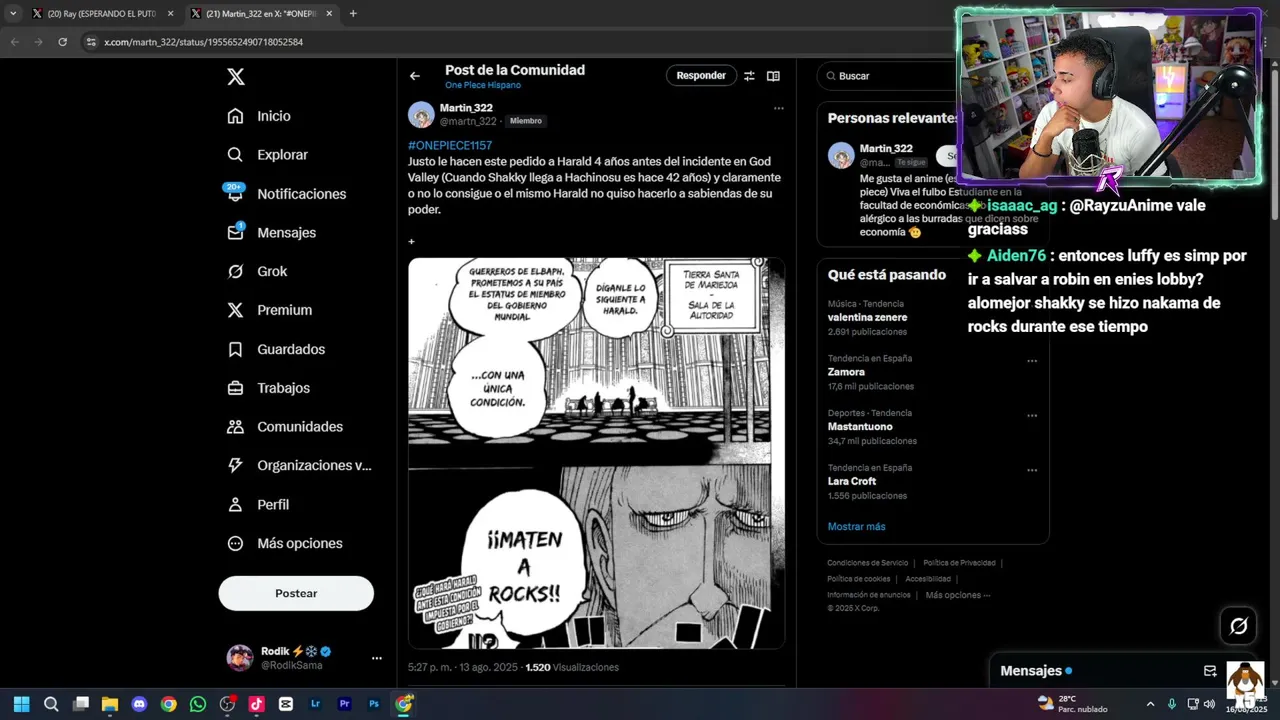Open Windows Start menu
1280x720 pixels.
tap(22, 704)
